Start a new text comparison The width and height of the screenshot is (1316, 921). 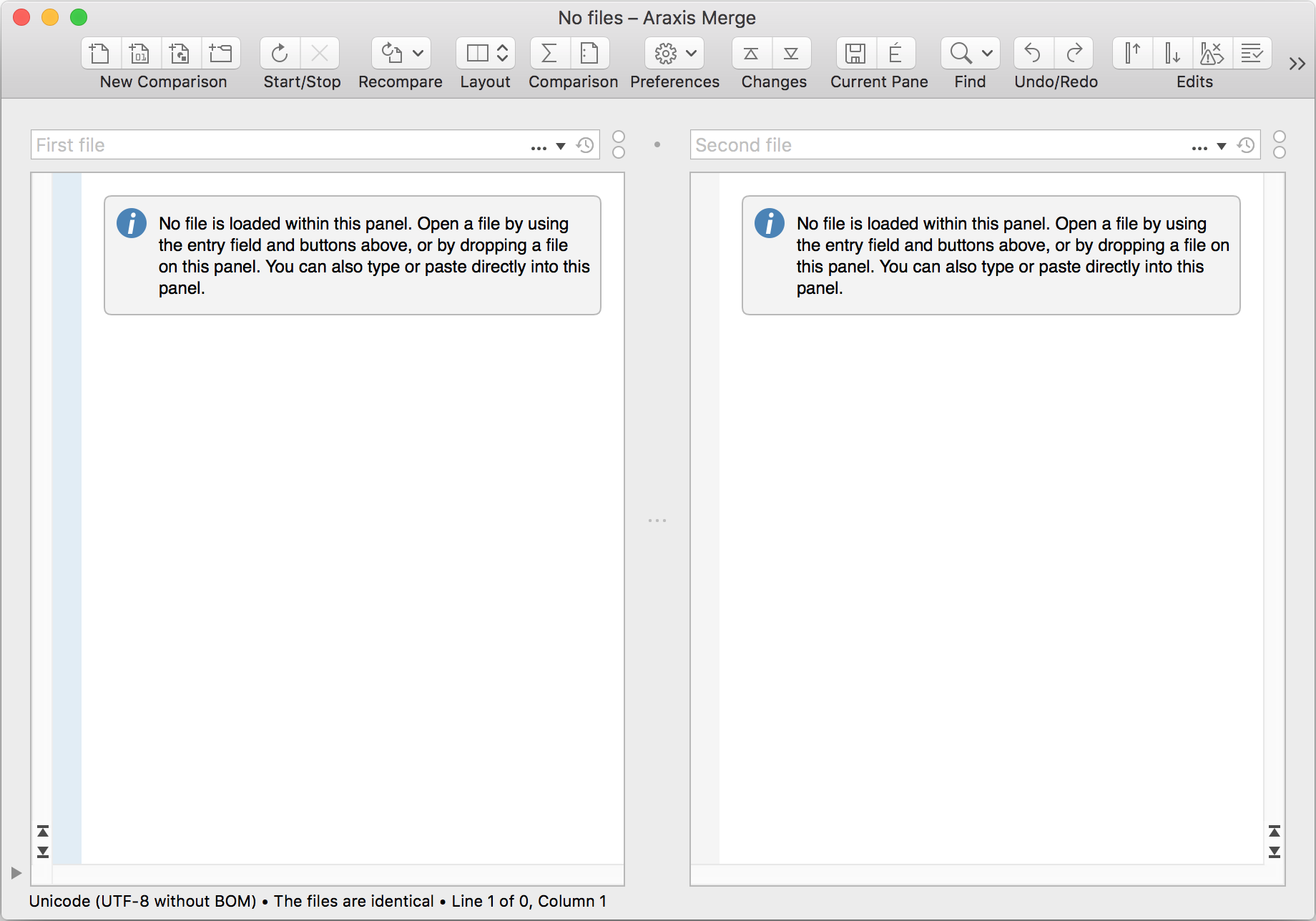[x=99, y=53]
